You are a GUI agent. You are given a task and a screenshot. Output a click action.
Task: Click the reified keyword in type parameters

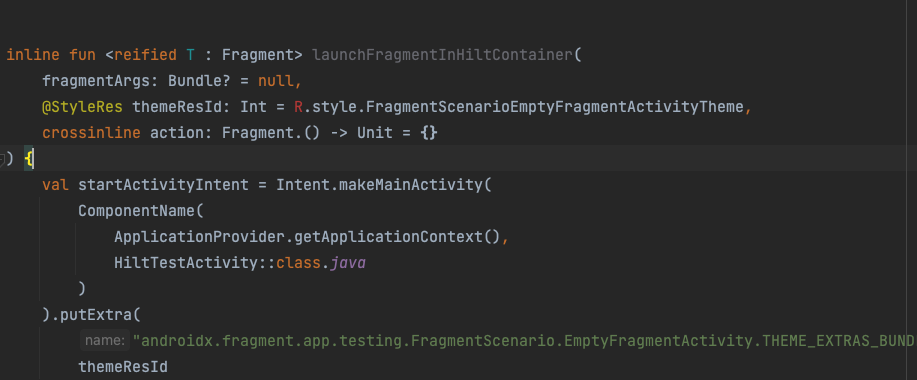[x=145, y=55]
